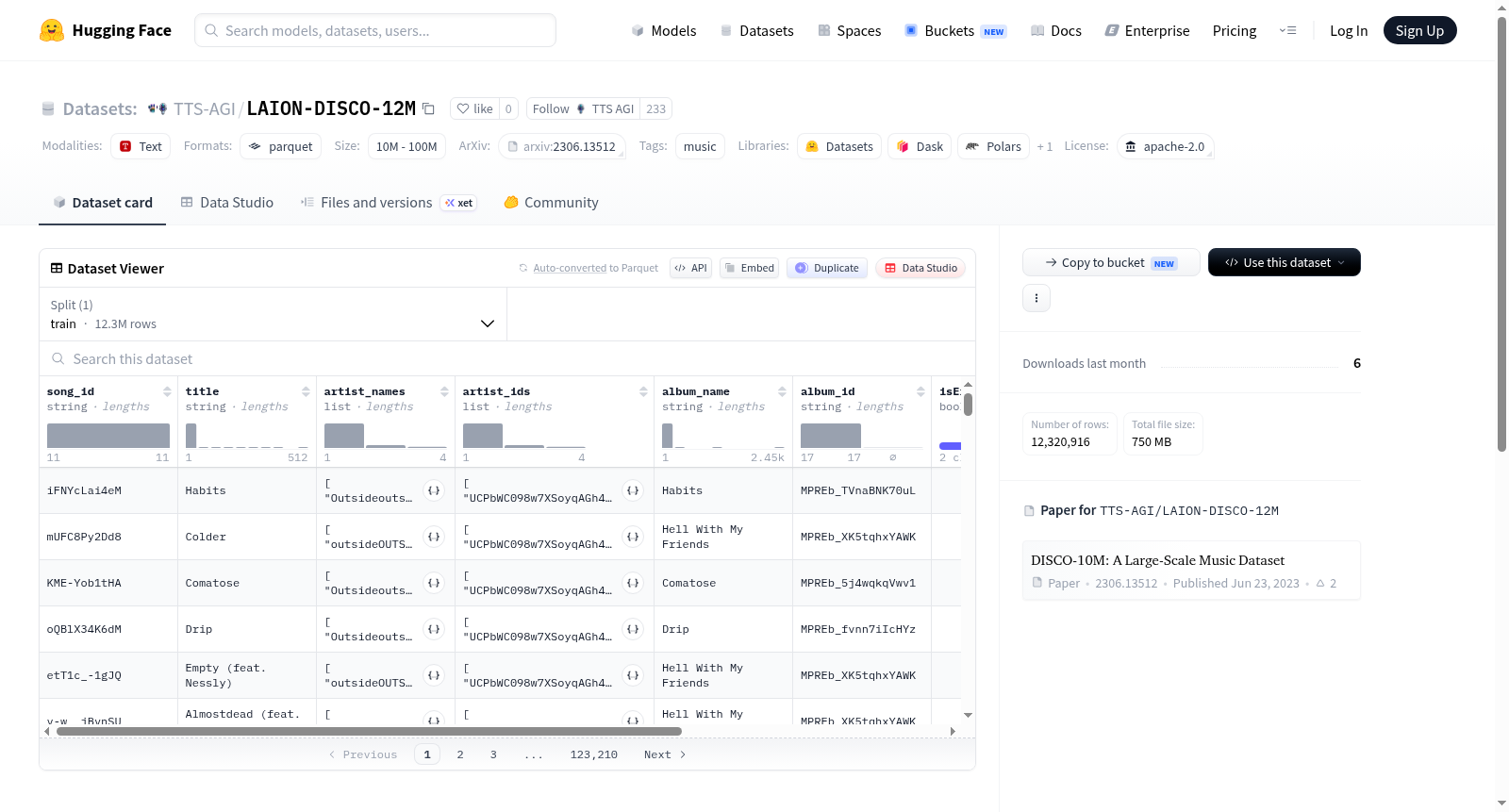Click the Copy to bucket button
This screenshot has width=1509, height=812.
[x=1111, y=262]
